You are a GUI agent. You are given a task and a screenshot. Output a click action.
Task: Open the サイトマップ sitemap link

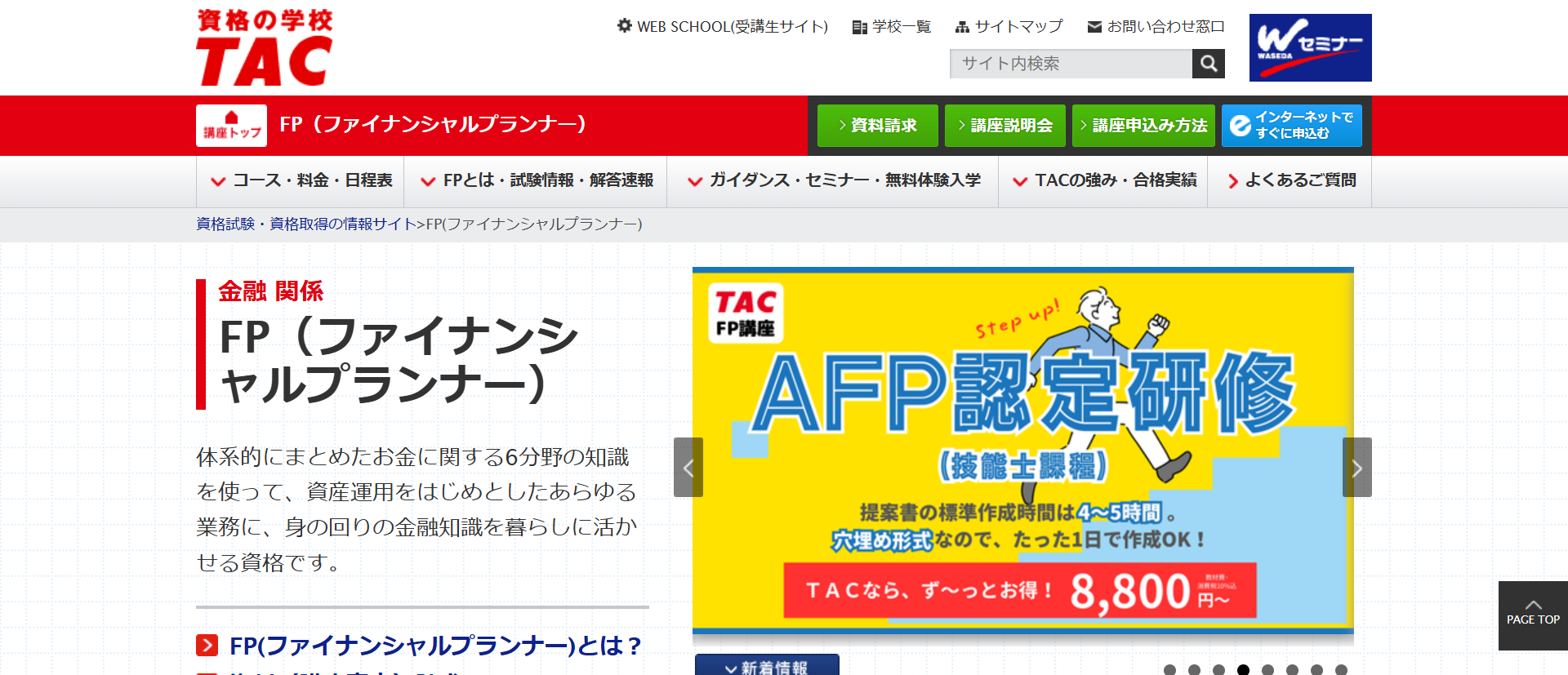coord(1009,27)
